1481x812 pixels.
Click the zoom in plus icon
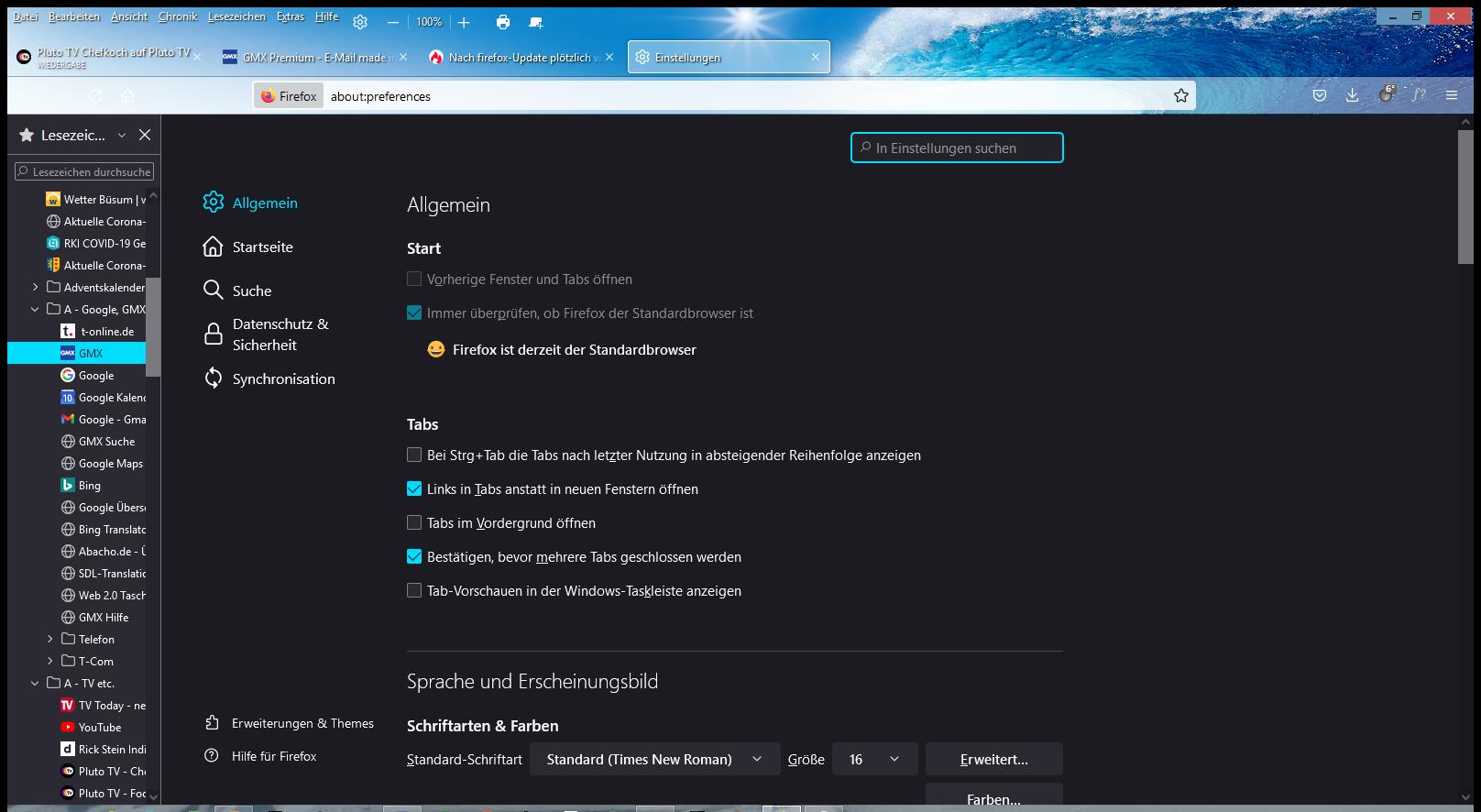click(x=464, y=22)
